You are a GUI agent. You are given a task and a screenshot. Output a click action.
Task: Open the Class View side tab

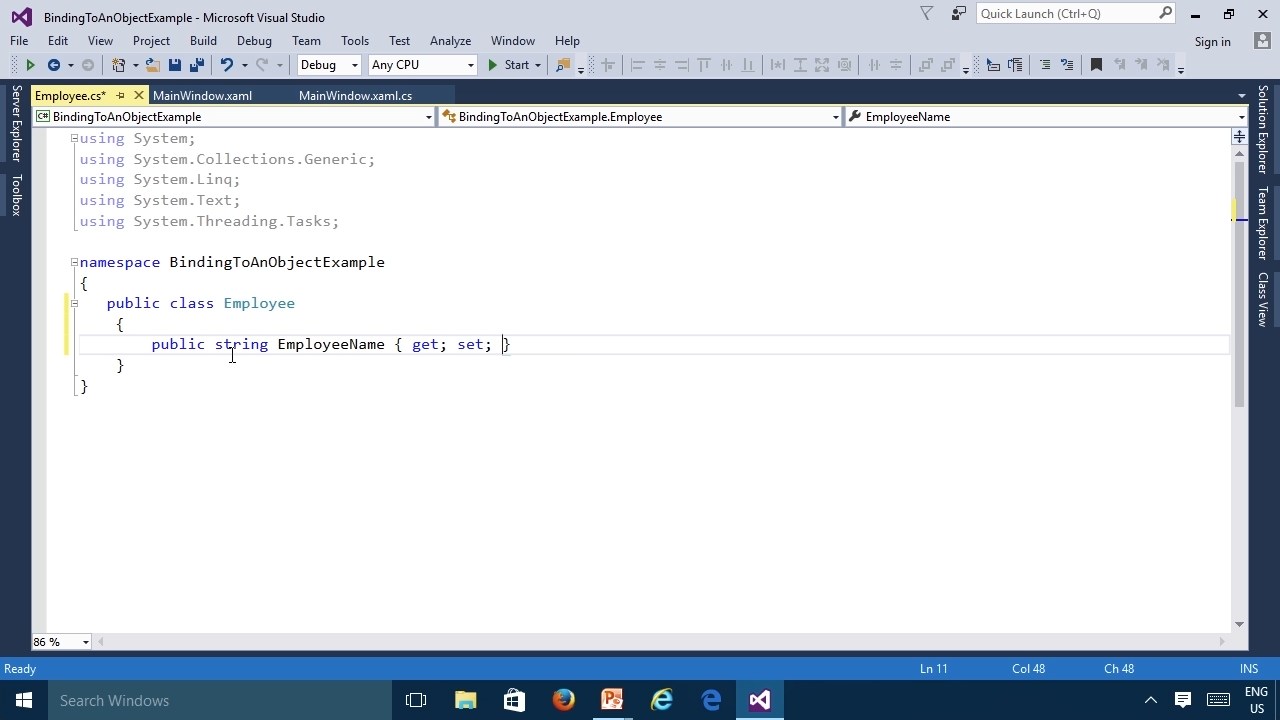1263,299
